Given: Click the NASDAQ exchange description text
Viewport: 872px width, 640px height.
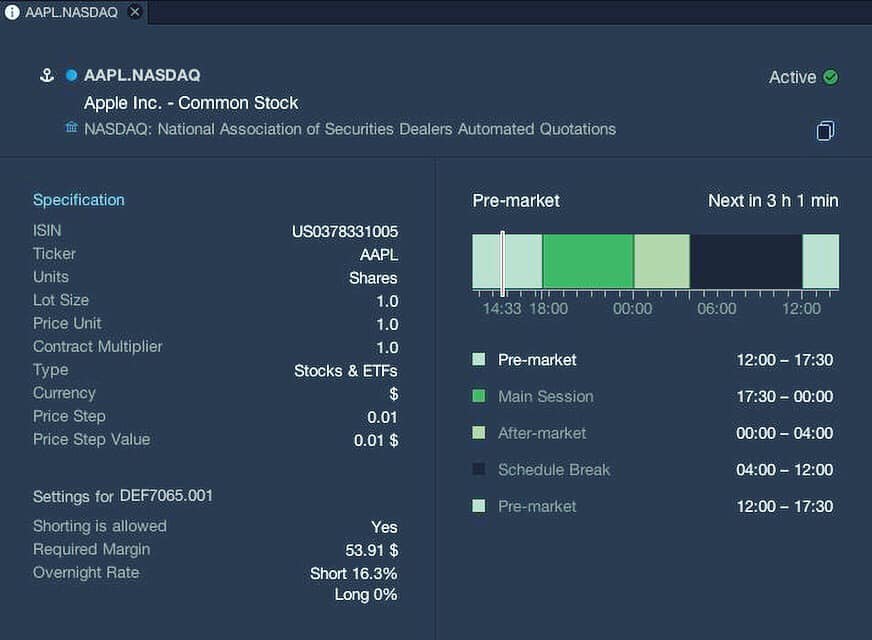Looking at the screenshot, I should 350,129.
